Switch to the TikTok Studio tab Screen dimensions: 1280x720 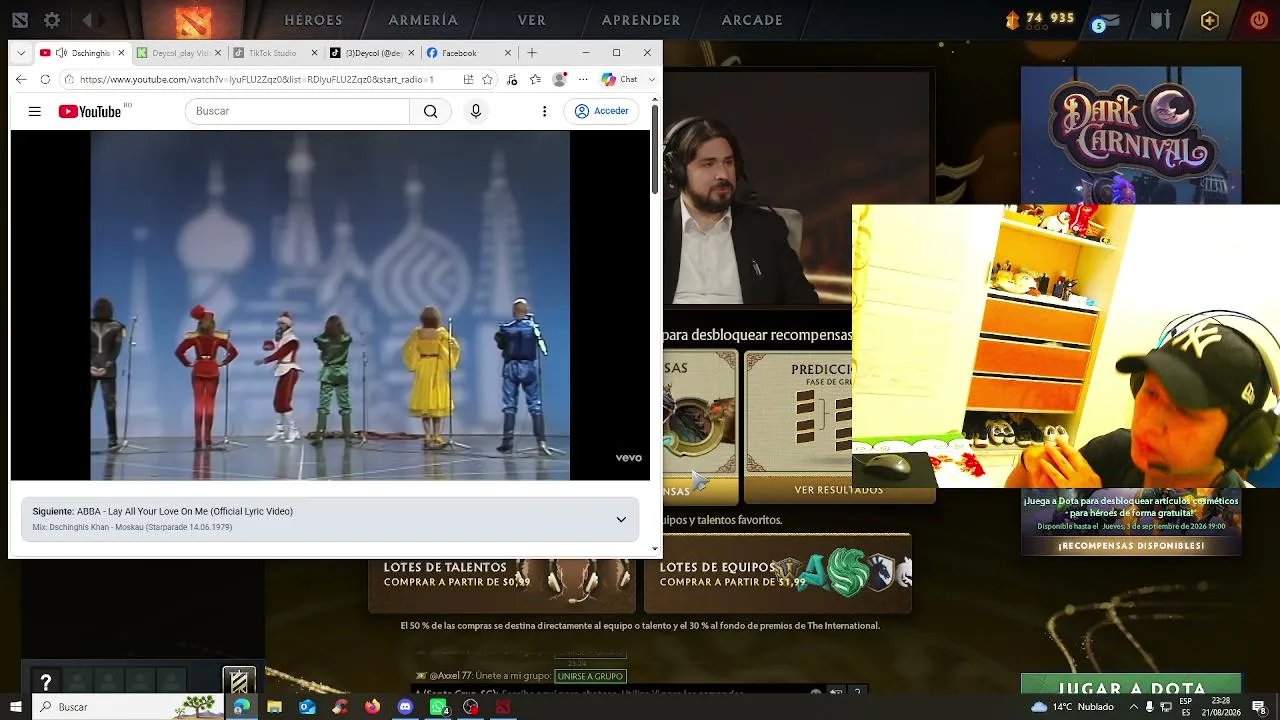click(x=274, y=53)
